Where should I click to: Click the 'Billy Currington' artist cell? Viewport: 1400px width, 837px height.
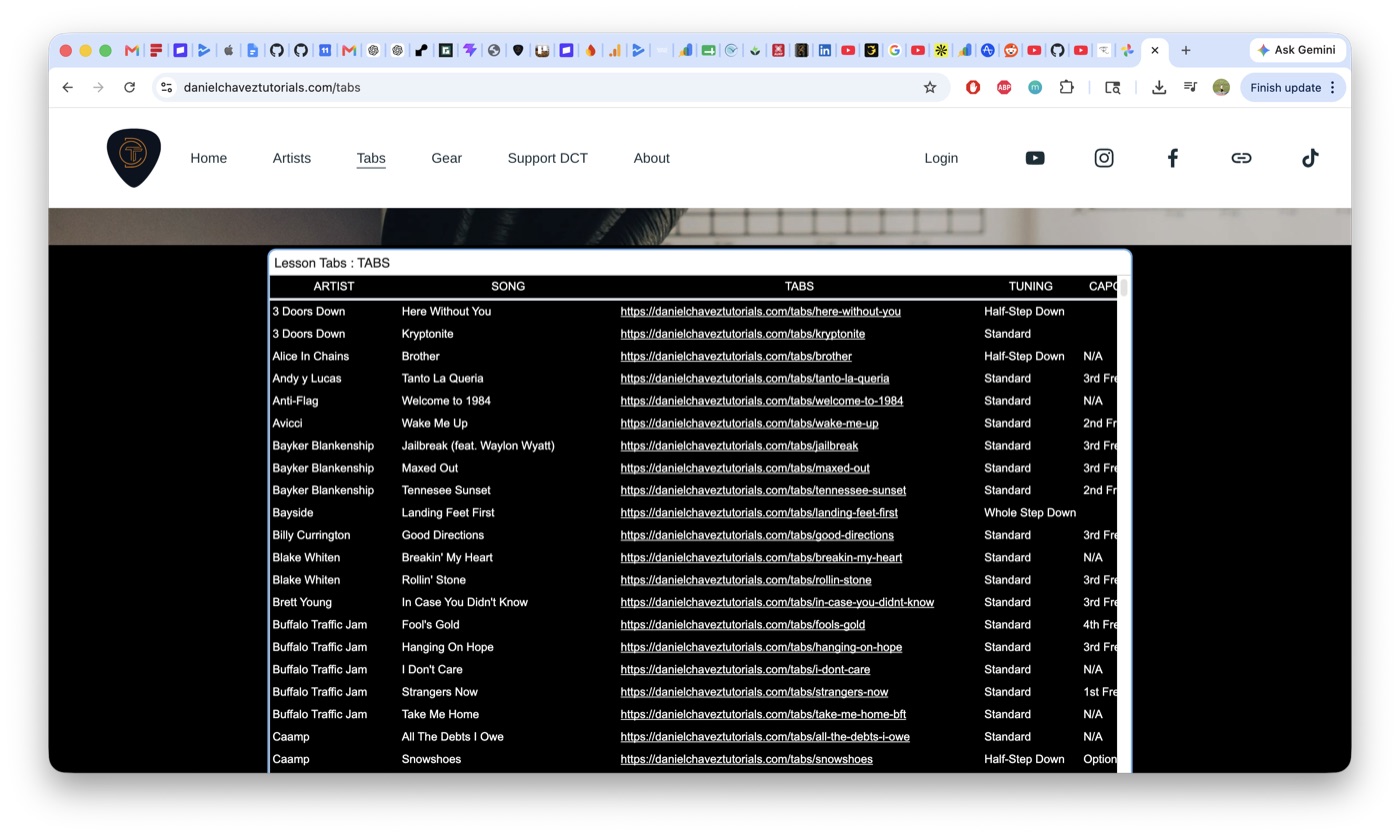coord(311,535)
